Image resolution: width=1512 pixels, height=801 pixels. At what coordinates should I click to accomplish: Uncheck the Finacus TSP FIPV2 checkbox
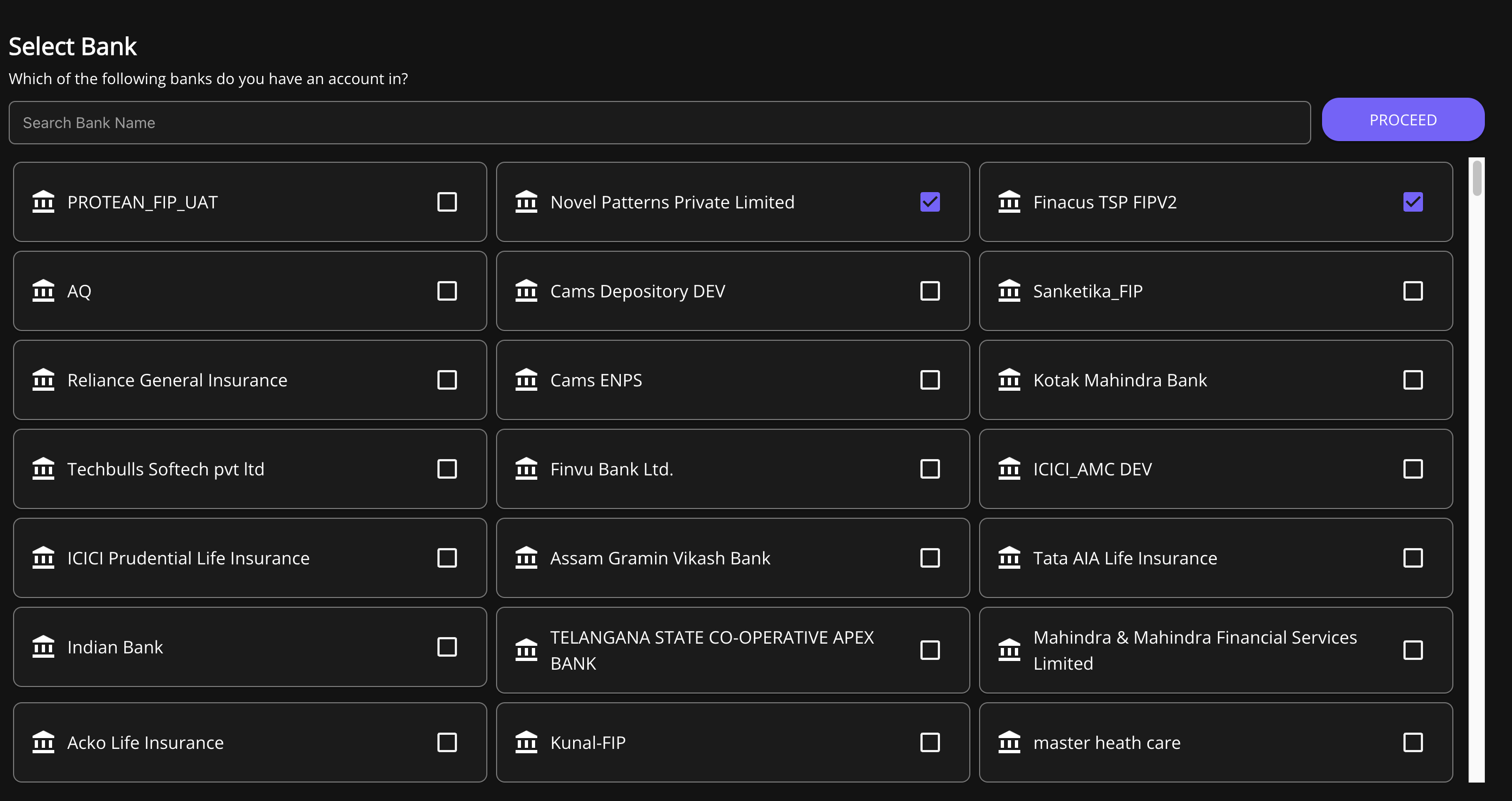pyautogui.click(x=1413, y=202)
